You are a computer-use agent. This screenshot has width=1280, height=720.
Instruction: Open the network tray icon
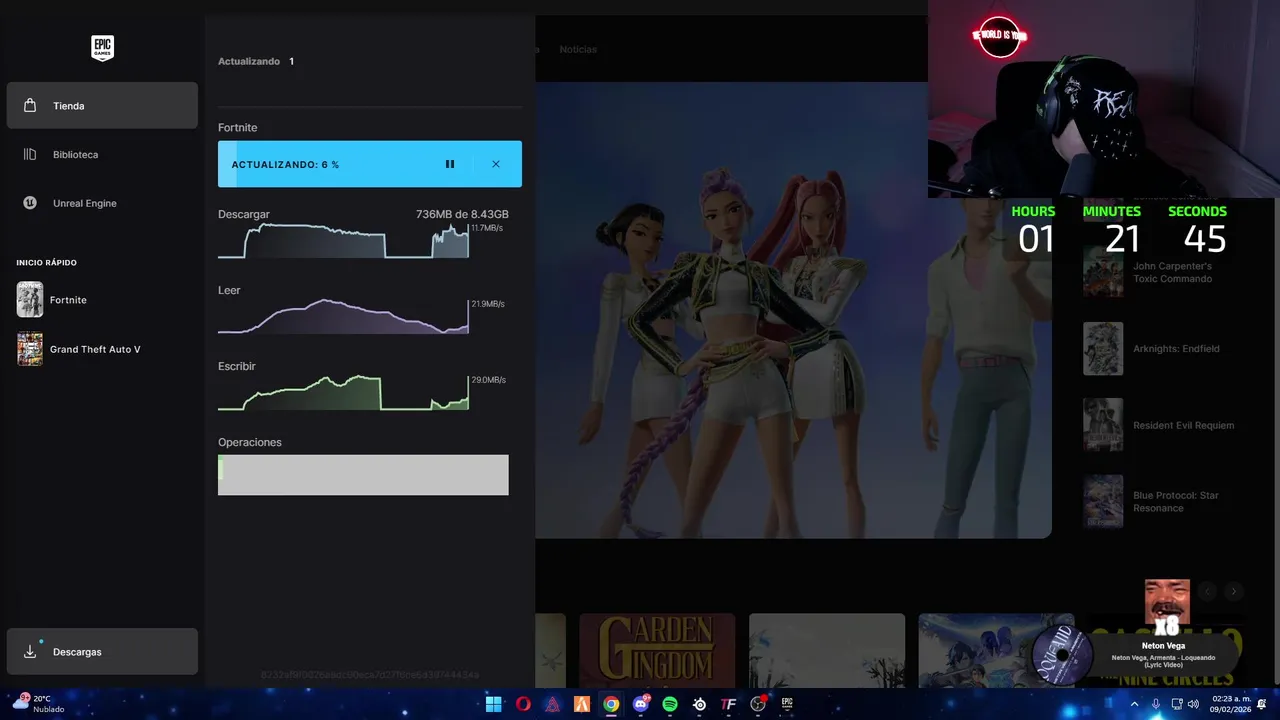point(1177,704)
